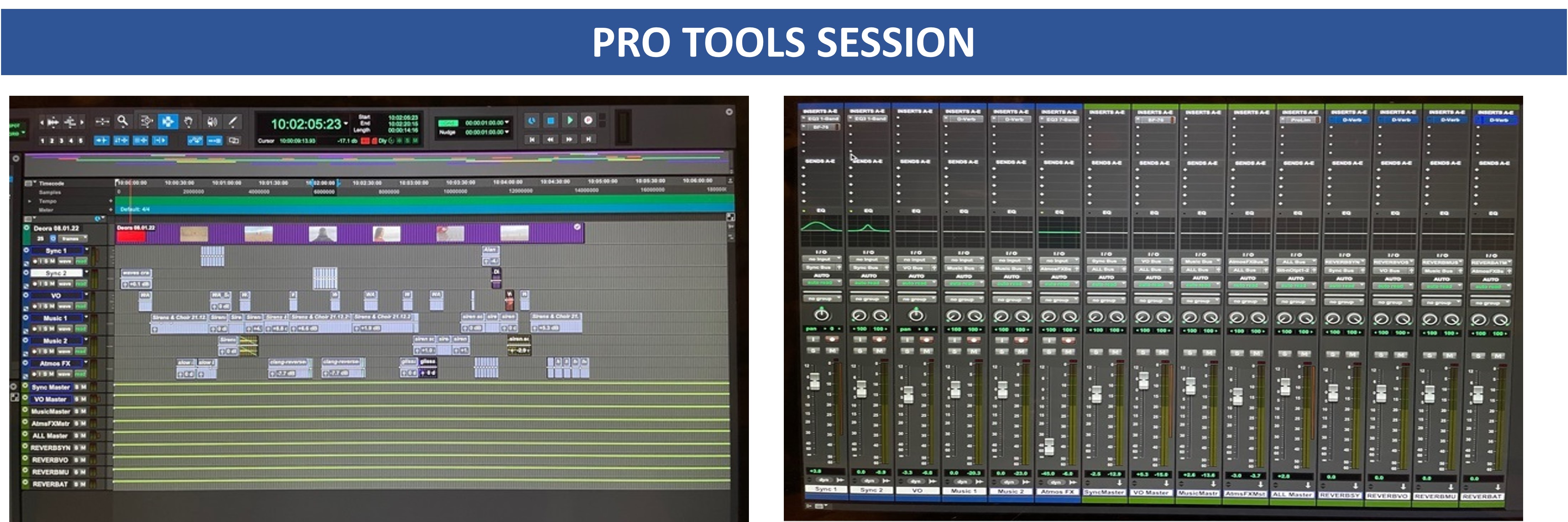Click the Stop button in the transport
The height and width of the screenshot is (522, 1568).
550,120
